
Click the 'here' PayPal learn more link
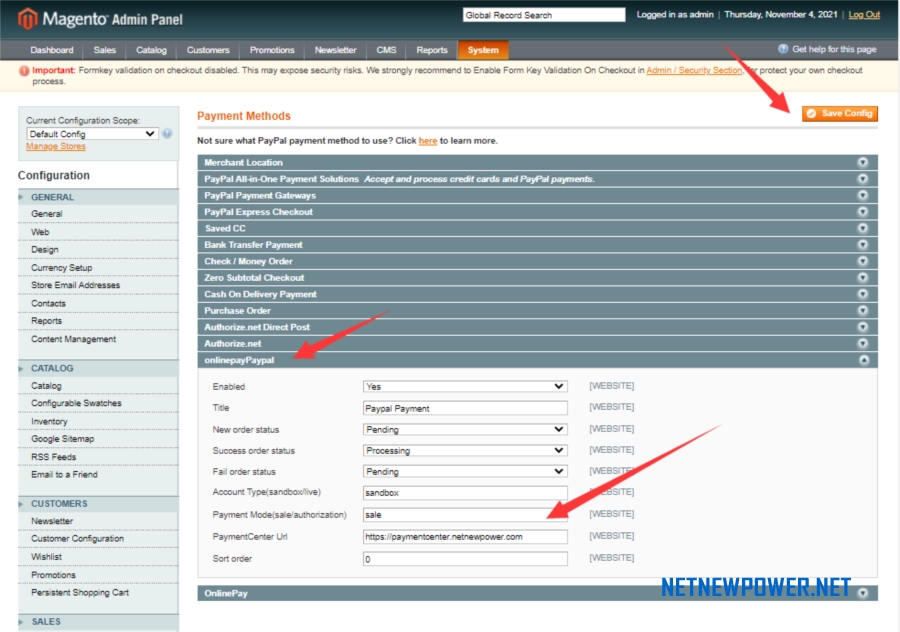[428, 141]
